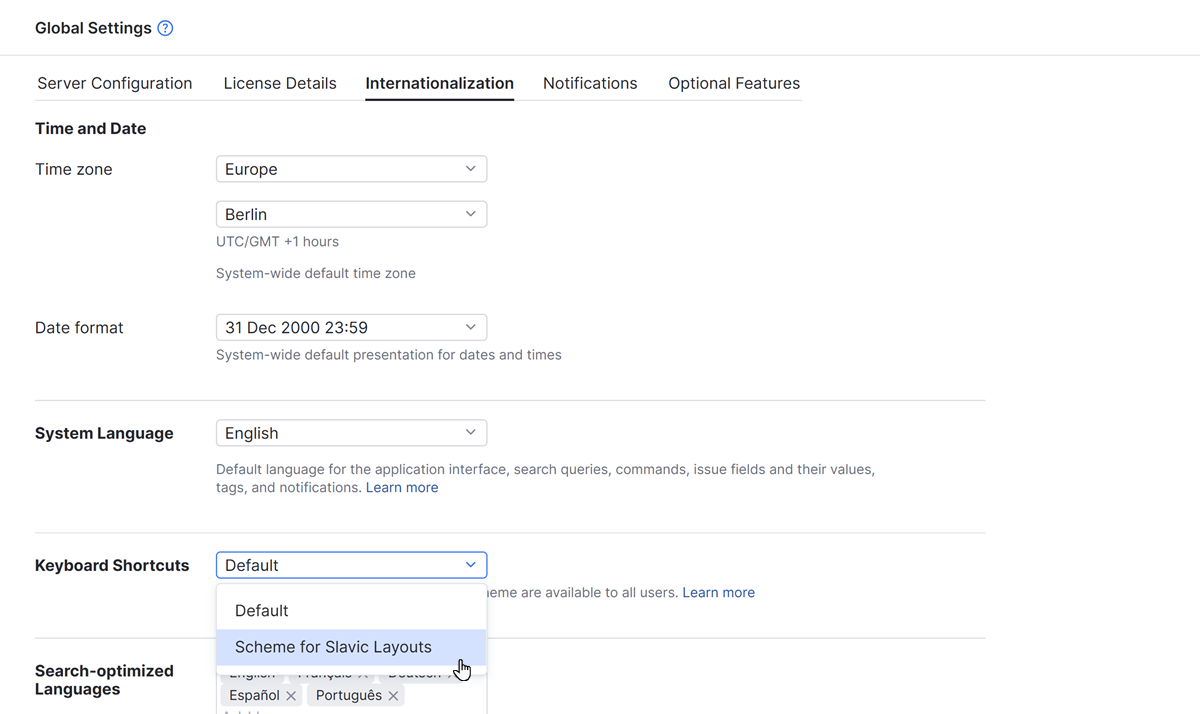Open the Berlin city dropdown

pos(351,214)
